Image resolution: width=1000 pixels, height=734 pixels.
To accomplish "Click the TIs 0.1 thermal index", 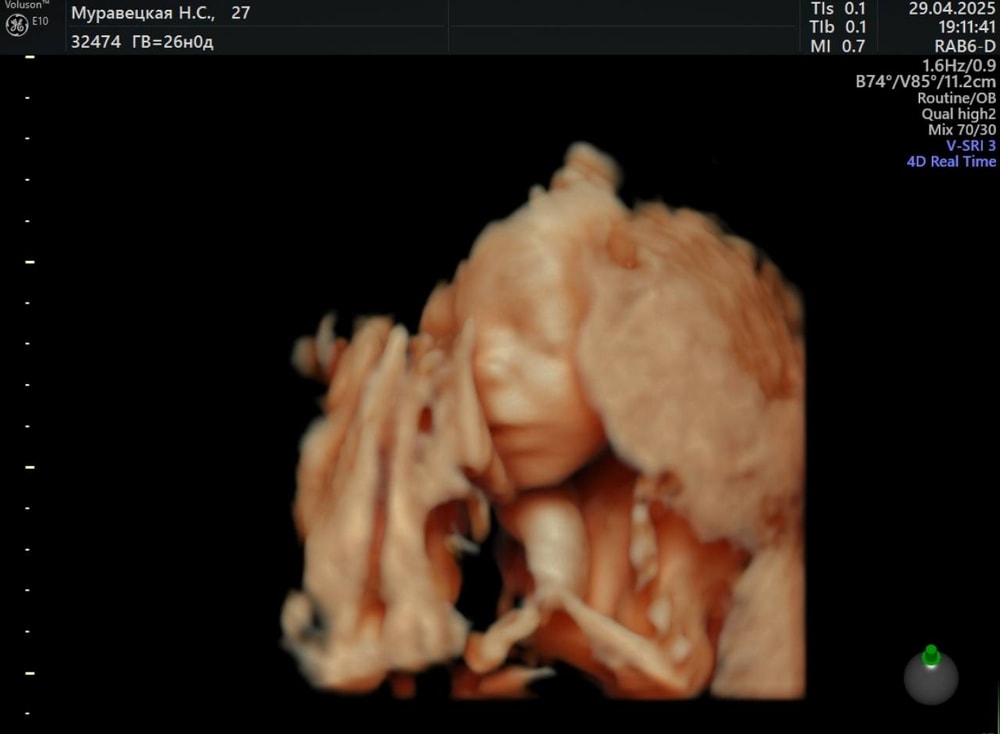I will pyautogui.click(x=839, y=8).
